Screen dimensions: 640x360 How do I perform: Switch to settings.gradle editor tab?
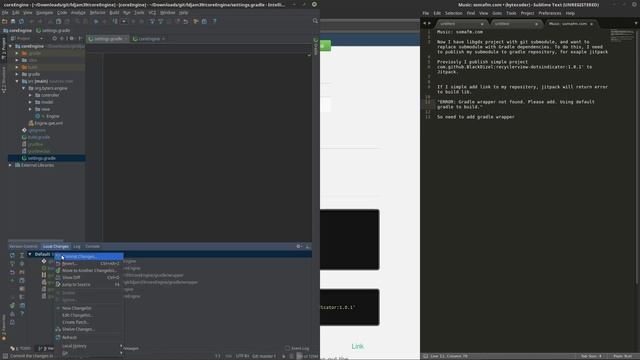[x=108, y=39]
